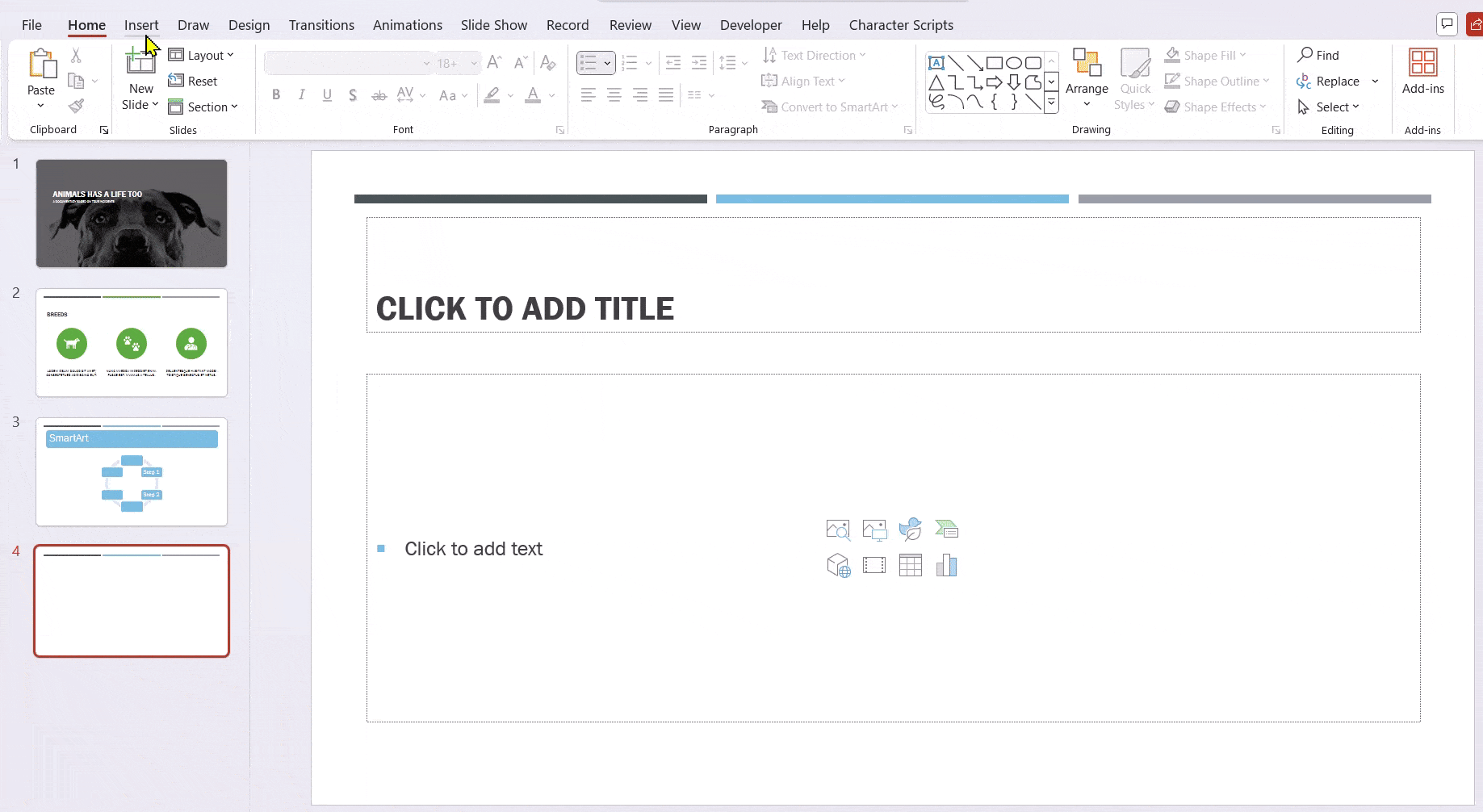1483x812 pixels.
Task: Insert a Video from the content placeholder
Action: pos(874,565)
